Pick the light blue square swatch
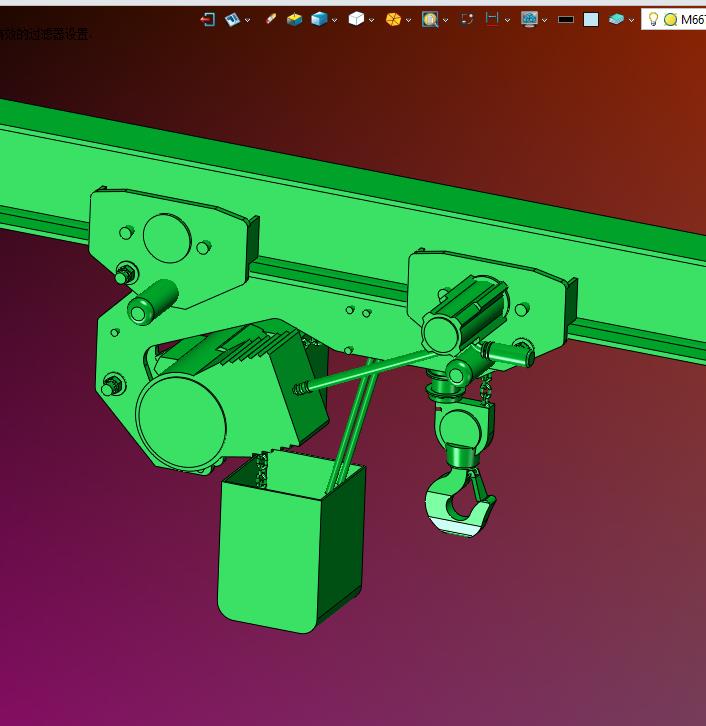 (591, 19)
